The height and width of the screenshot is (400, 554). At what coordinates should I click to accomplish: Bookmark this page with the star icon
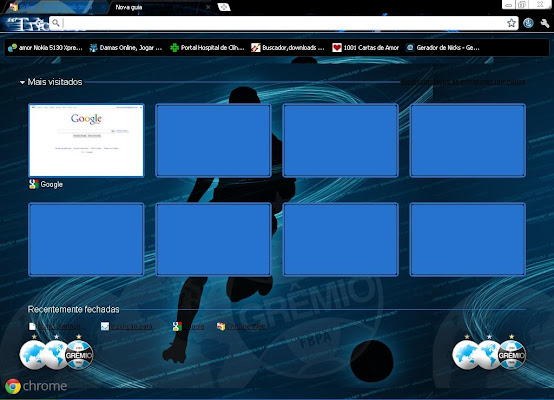511,23
